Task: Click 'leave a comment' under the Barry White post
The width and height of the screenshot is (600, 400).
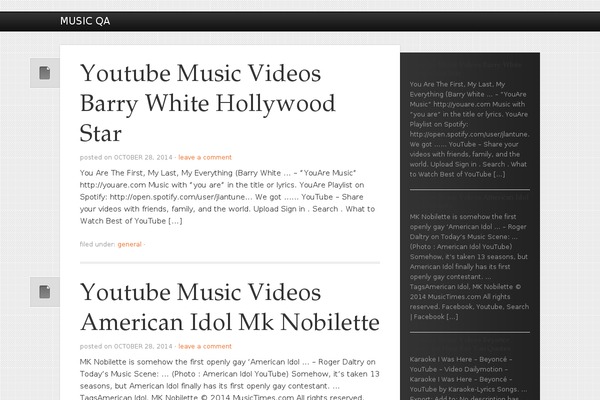Action: (205, 157)
